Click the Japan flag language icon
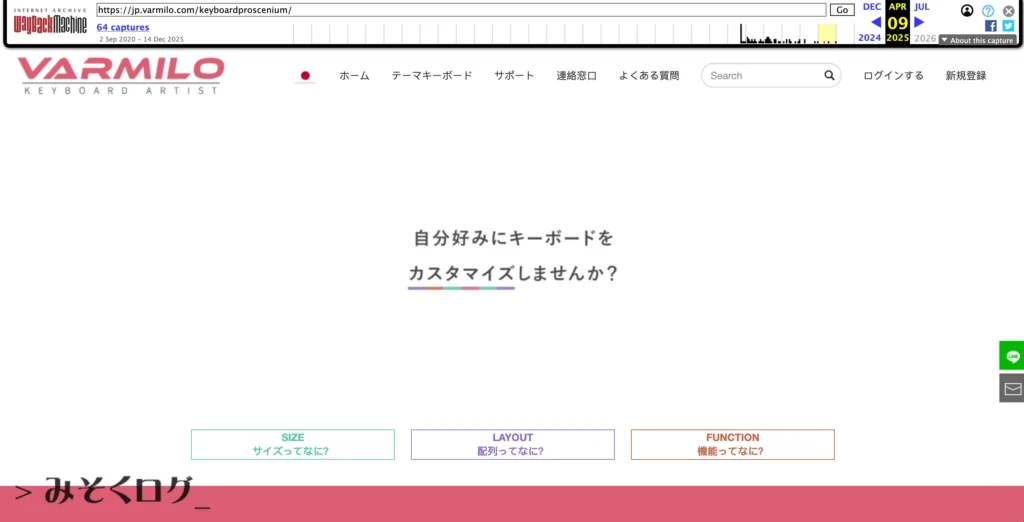Viewport: 1024px width, 522px height. (x=305, y=76)
